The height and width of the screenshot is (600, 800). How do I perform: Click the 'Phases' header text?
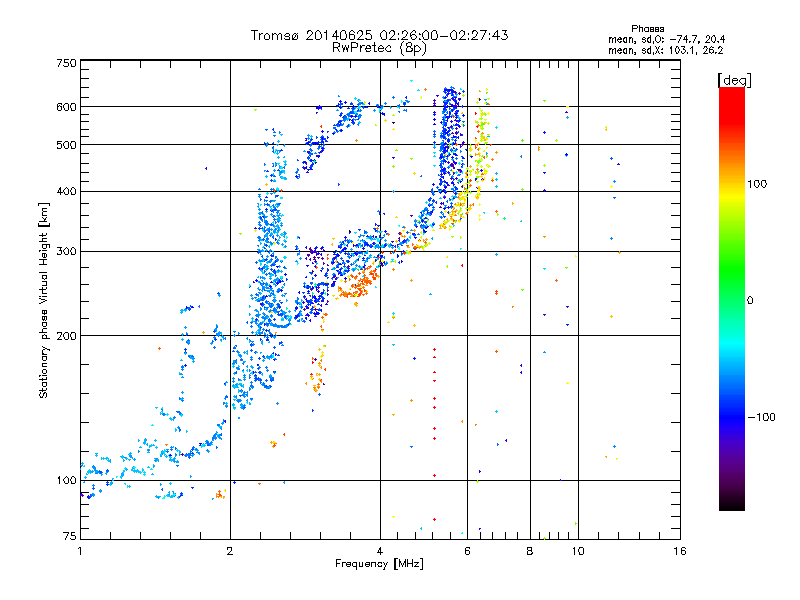click(x=647, y=29)
